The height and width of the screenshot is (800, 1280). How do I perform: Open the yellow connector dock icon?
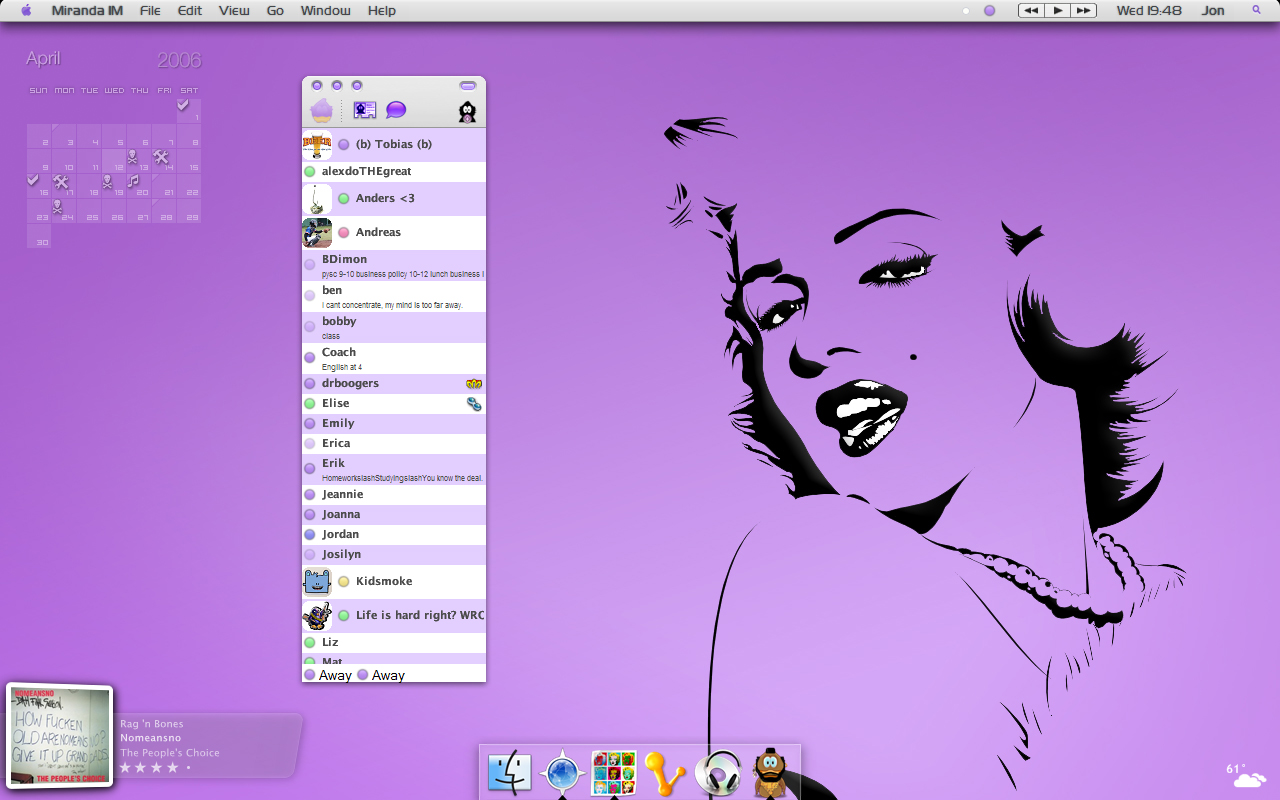[665, 773]
